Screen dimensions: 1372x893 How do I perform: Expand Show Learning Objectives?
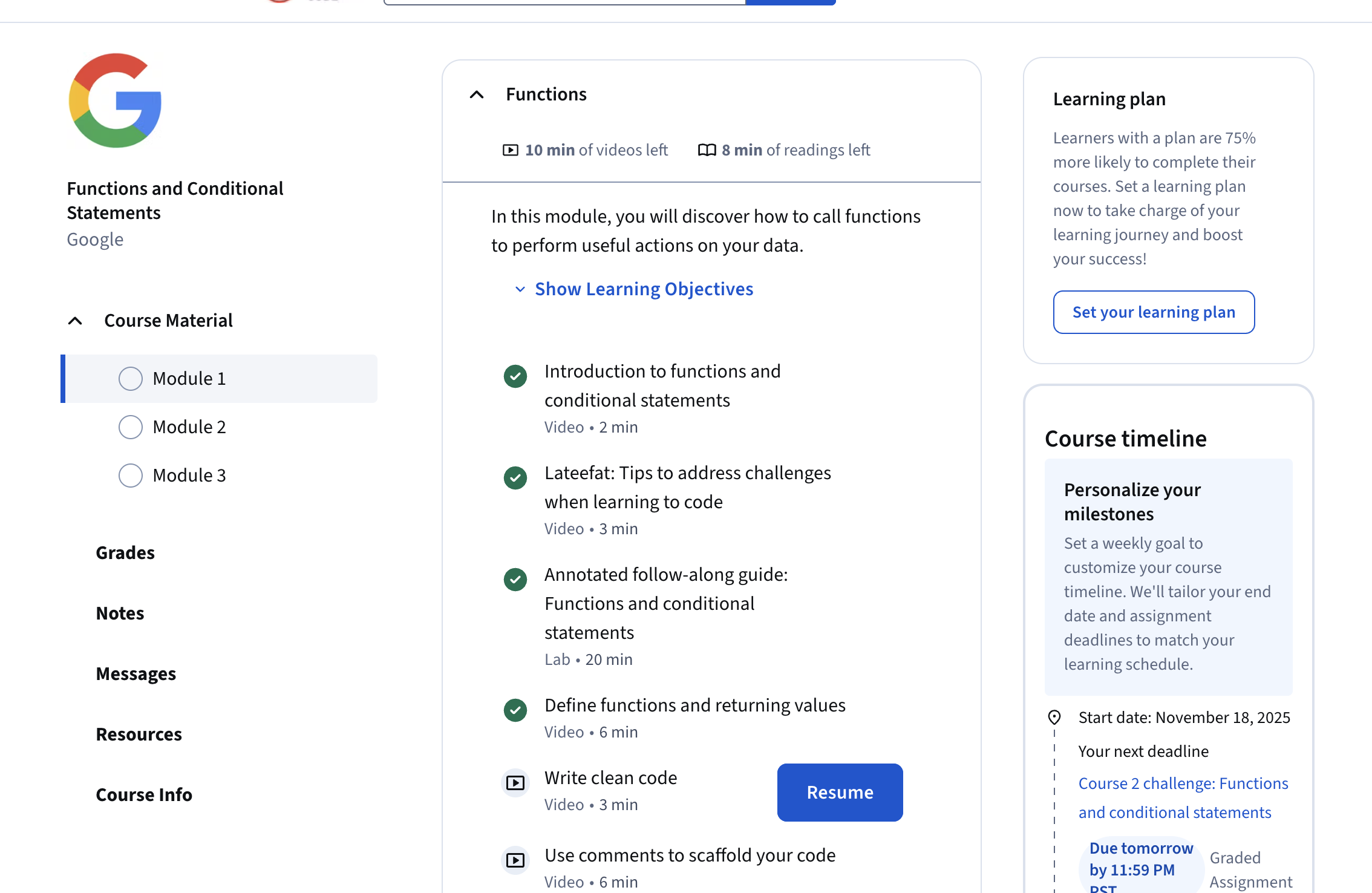tap(642, 289)
